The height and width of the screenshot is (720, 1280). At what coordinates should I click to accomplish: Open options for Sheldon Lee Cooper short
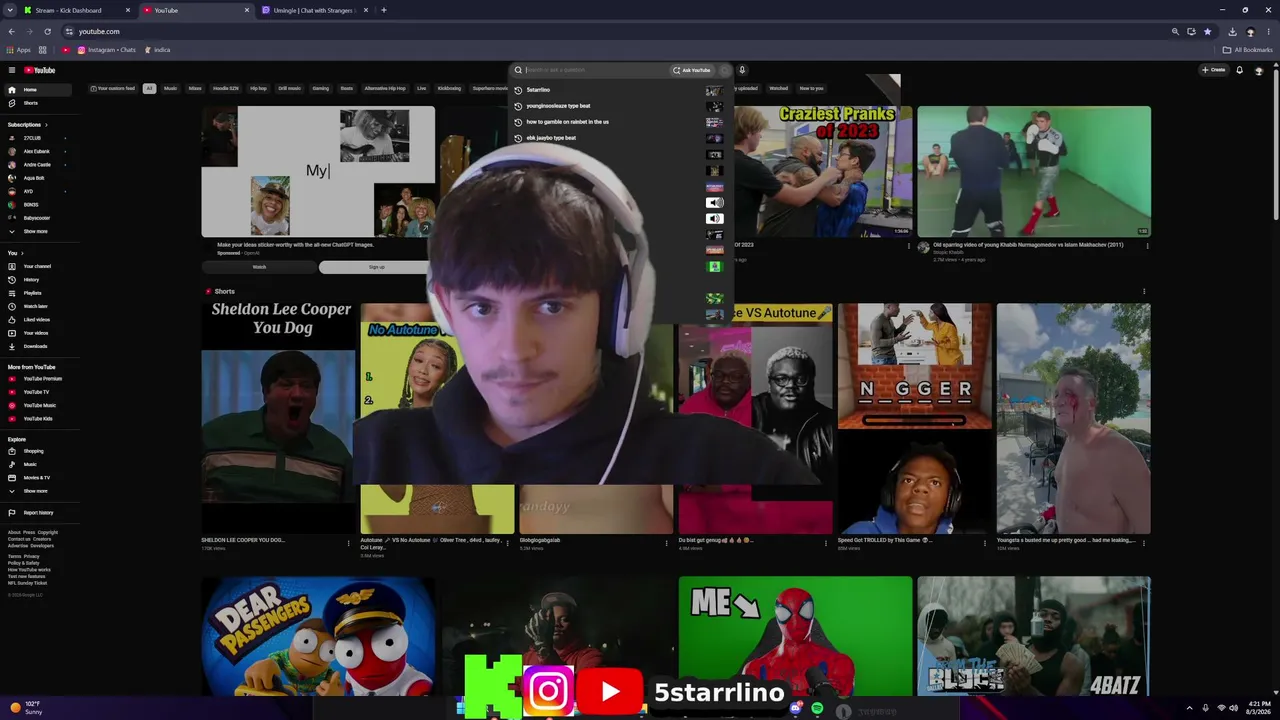coord(348,543)
